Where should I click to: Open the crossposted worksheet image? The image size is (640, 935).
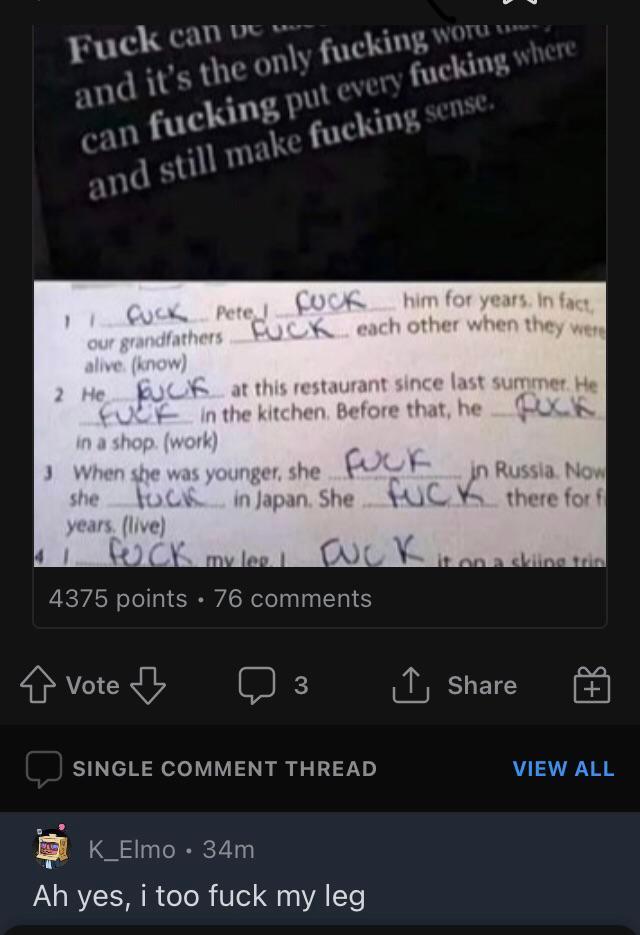coord(320,424)
